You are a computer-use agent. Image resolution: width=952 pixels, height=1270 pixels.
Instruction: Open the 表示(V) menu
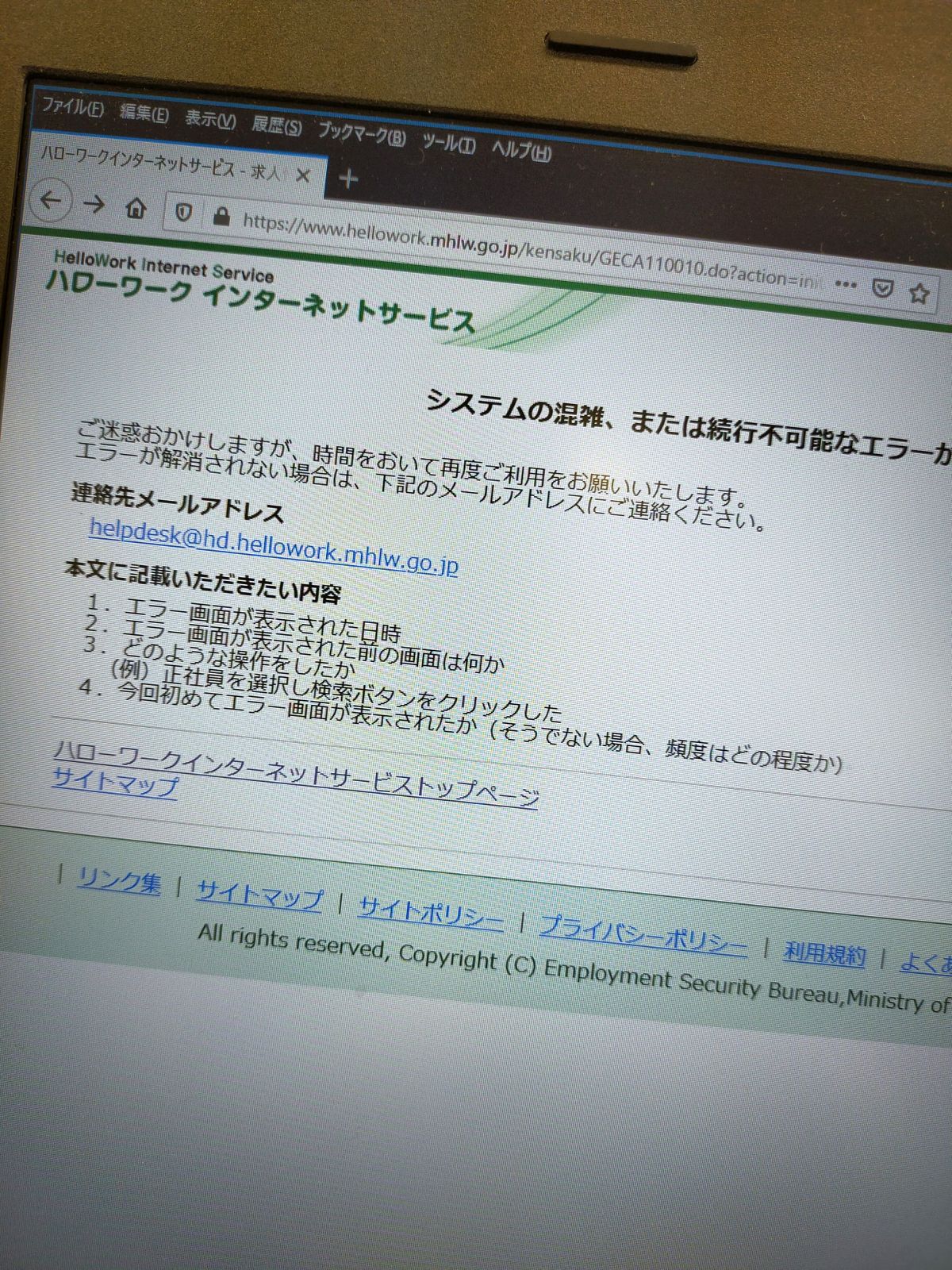click(x=210, y=120)
